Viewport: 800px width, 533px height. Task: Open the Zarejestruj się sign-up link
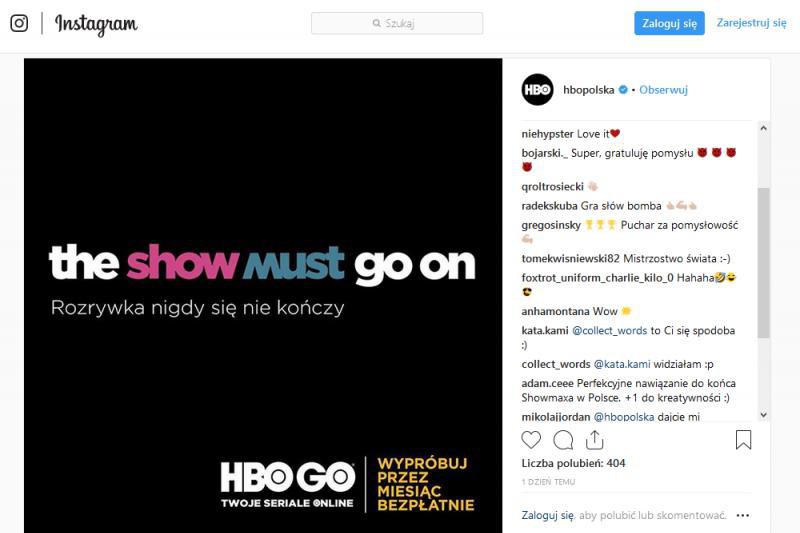(752, 23)
